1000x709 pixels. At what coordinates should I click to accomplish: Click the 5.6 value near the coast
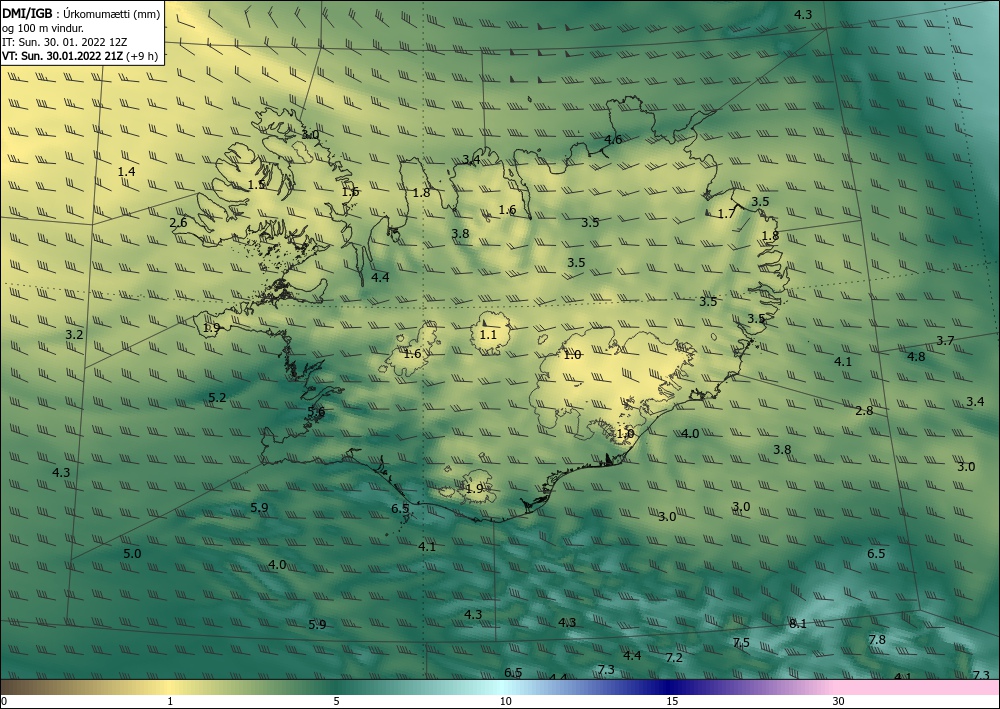click(x=316, y=412)
